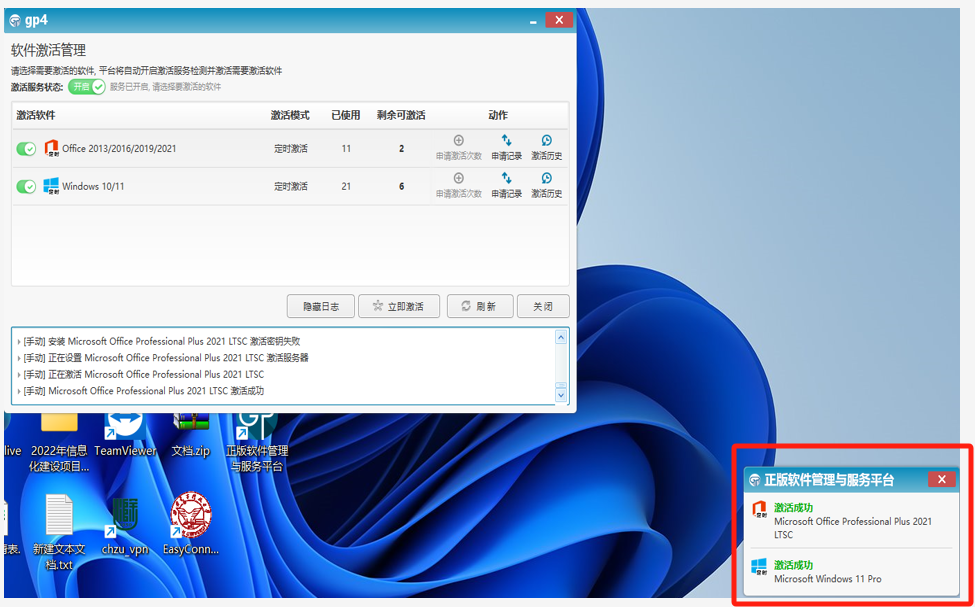The width and height of the screenshot is (975, 607).
Task: Click the 激活软件 column header
Action: 36,115
